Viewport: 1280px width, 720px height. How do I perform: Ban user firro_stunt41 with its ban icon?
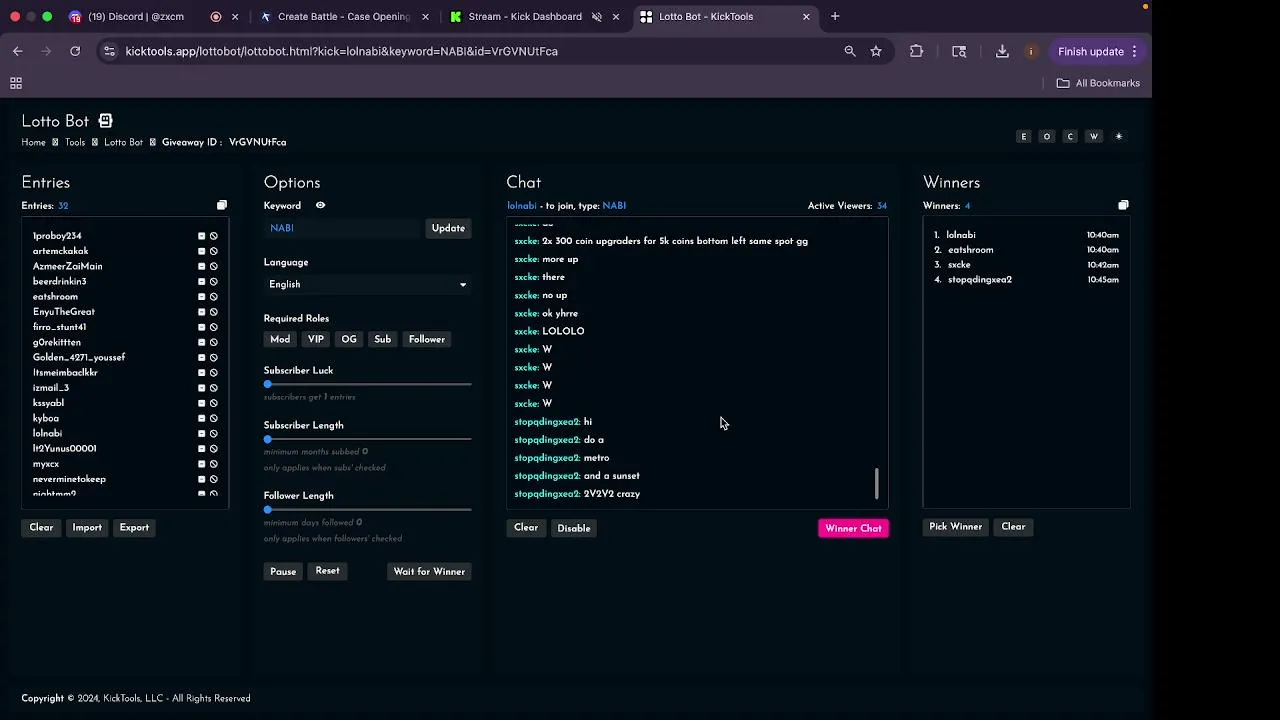point(213,327)
